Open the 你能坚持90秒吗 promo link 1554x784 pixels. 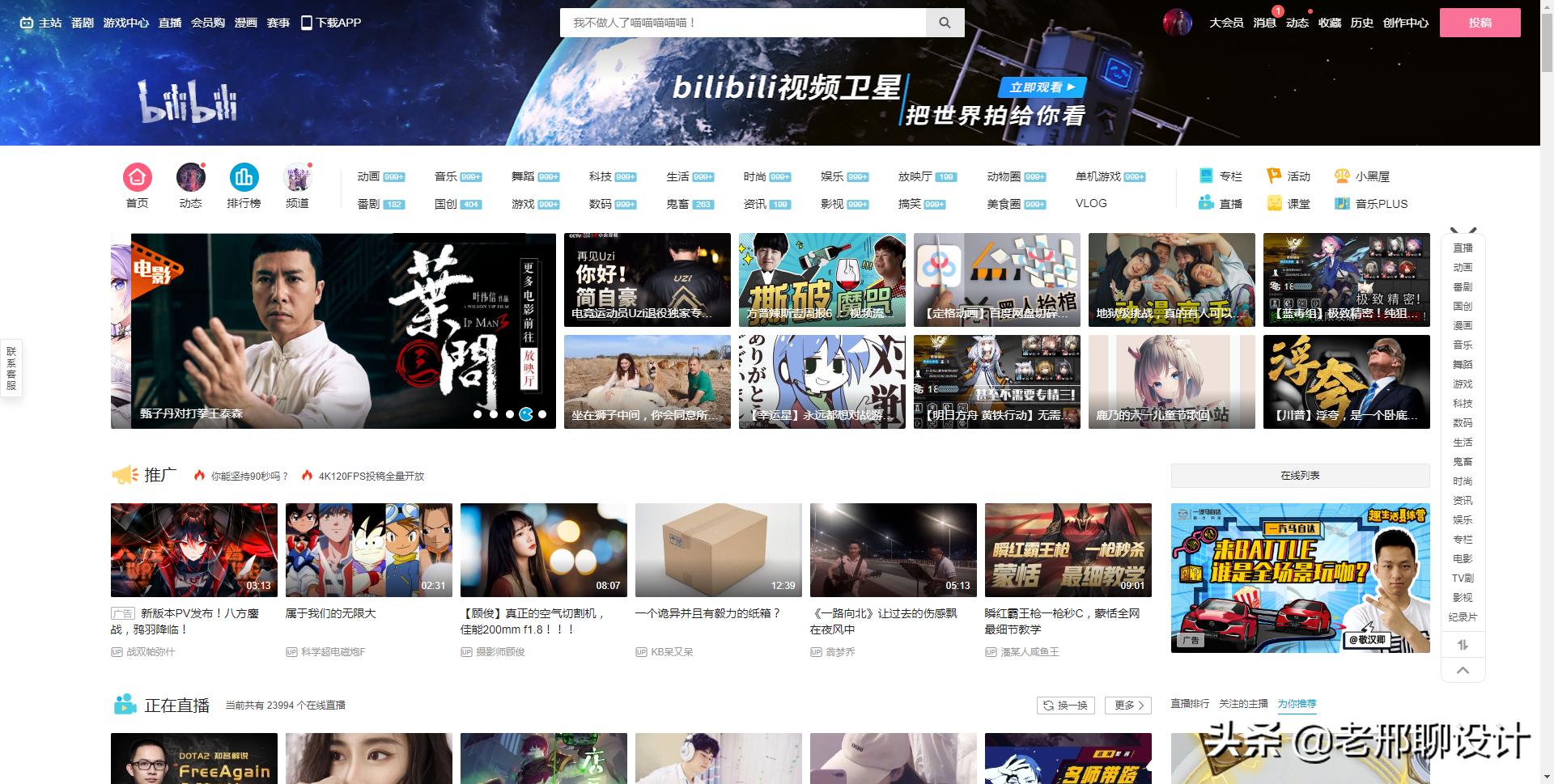pos(249,476)
